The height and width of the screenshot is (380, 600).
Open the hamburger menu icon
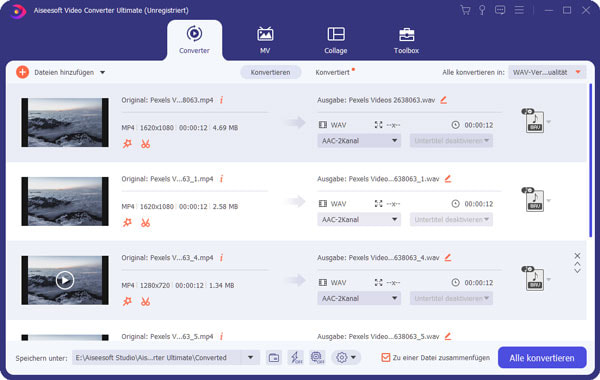tap(519, 10)
